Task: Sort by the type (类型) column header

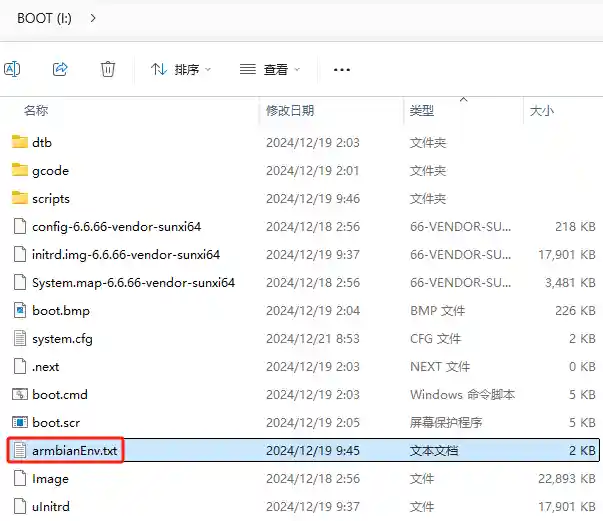Action: 422,111
